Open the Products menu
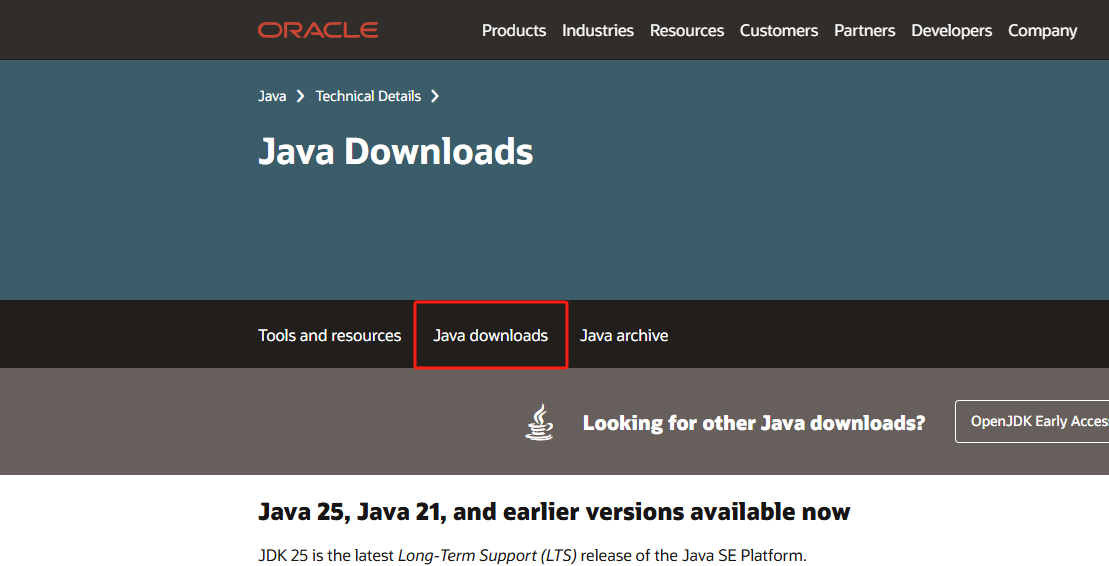 tap(513, 30)
